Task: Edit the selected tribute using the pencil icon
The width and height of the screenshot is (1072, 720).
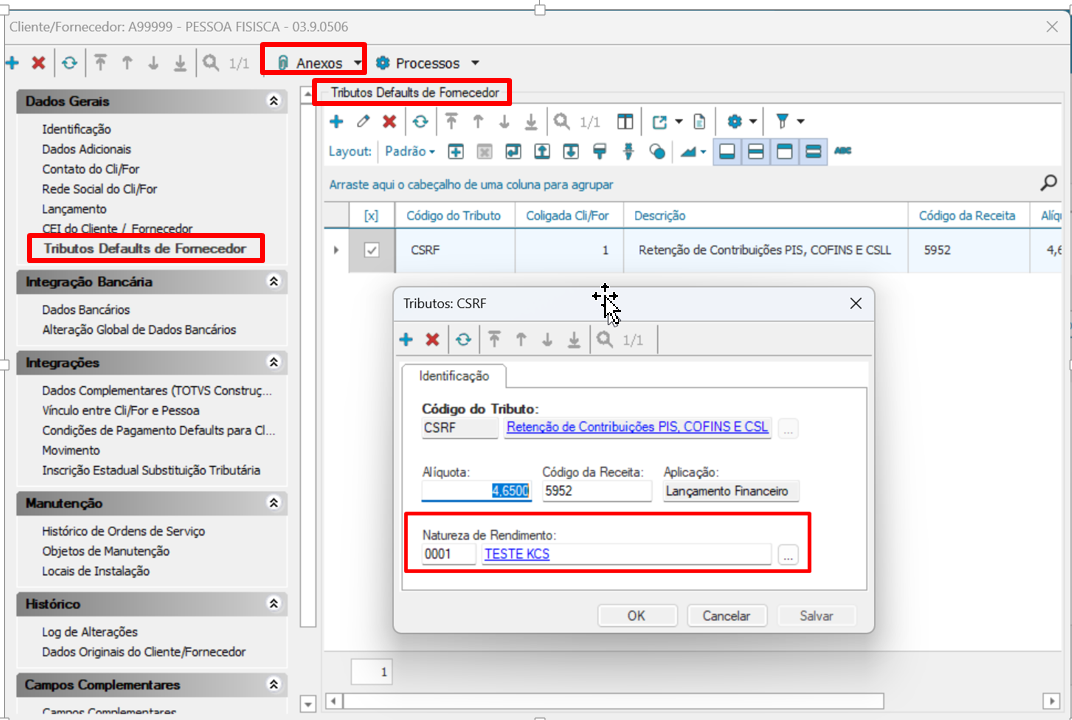Action: (363, 121)
